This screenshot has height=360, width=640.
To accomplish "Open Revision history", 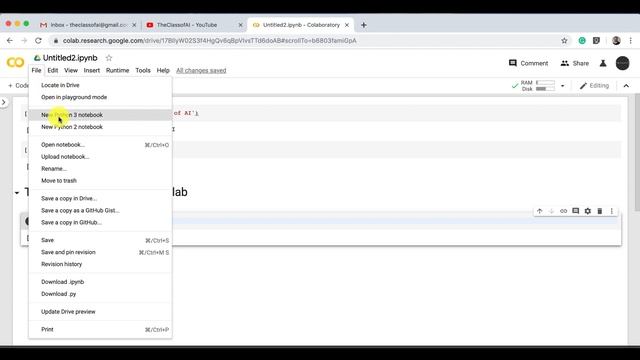I will pos(100,264).
